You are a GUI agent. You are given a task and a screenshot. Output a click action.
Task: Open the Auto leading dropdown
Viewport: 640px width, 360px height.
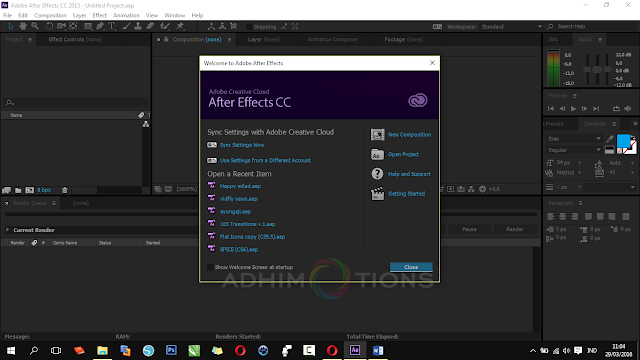tap(632, 163)
